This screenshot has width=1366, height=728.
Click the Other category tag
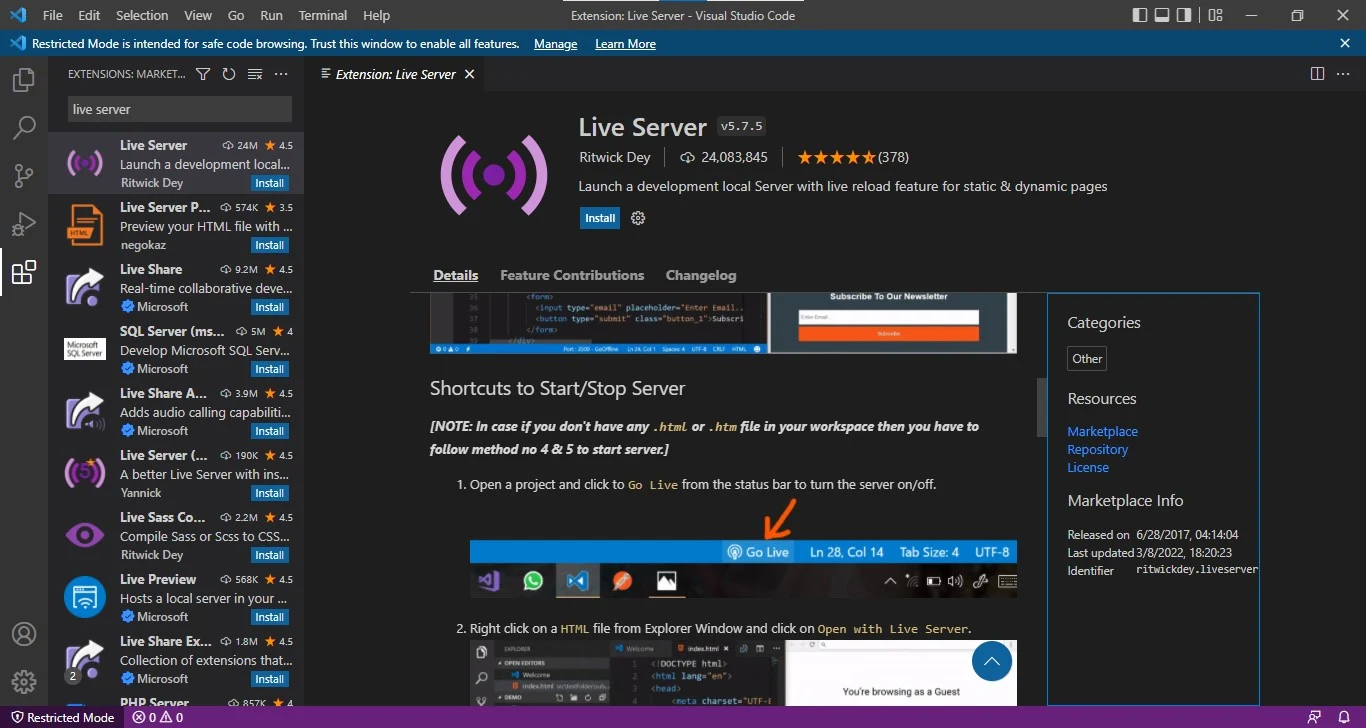tap(1087, 359)
